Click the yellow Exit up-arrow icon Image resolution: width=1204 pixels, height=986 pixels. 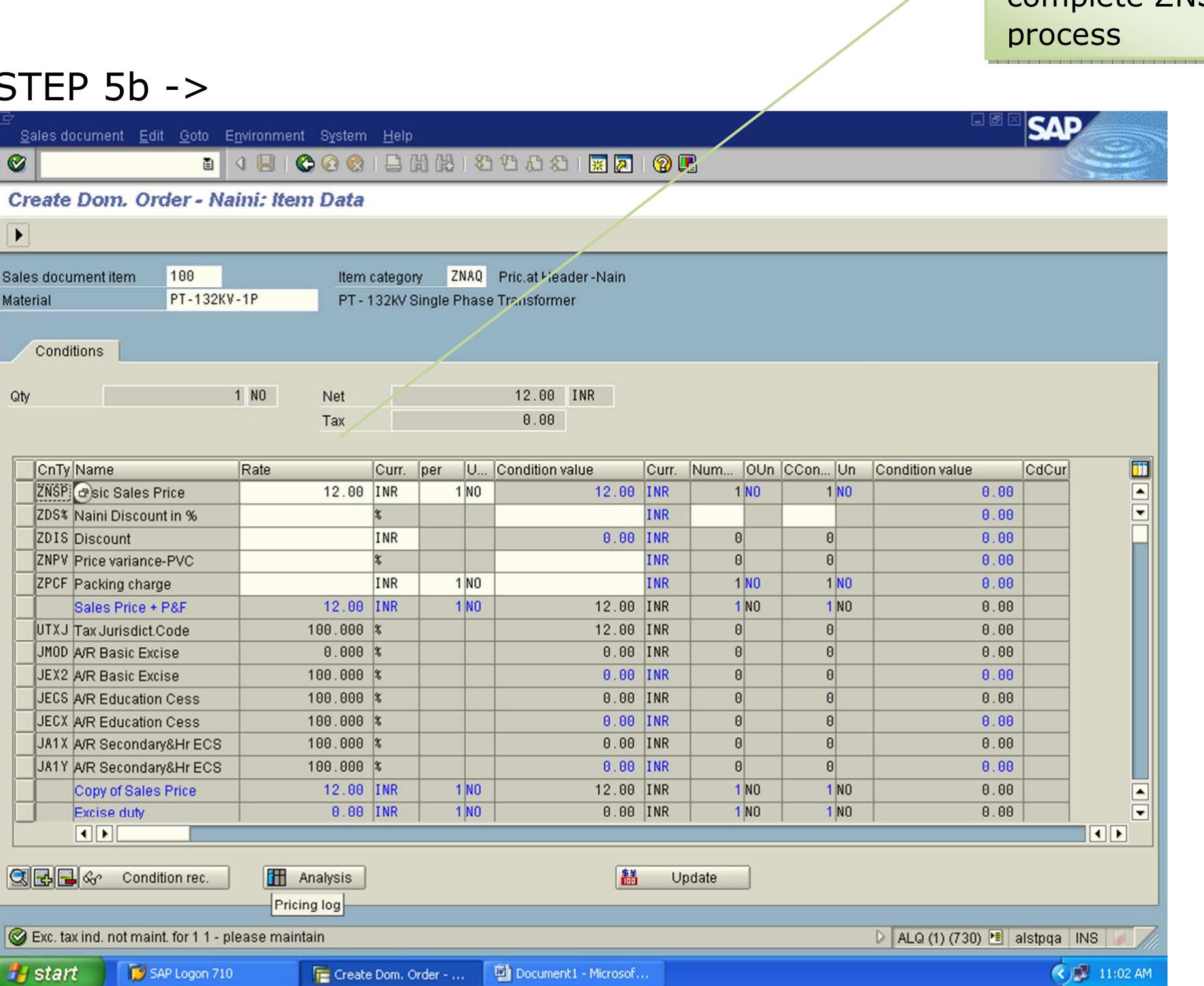(x=330, y=163)
